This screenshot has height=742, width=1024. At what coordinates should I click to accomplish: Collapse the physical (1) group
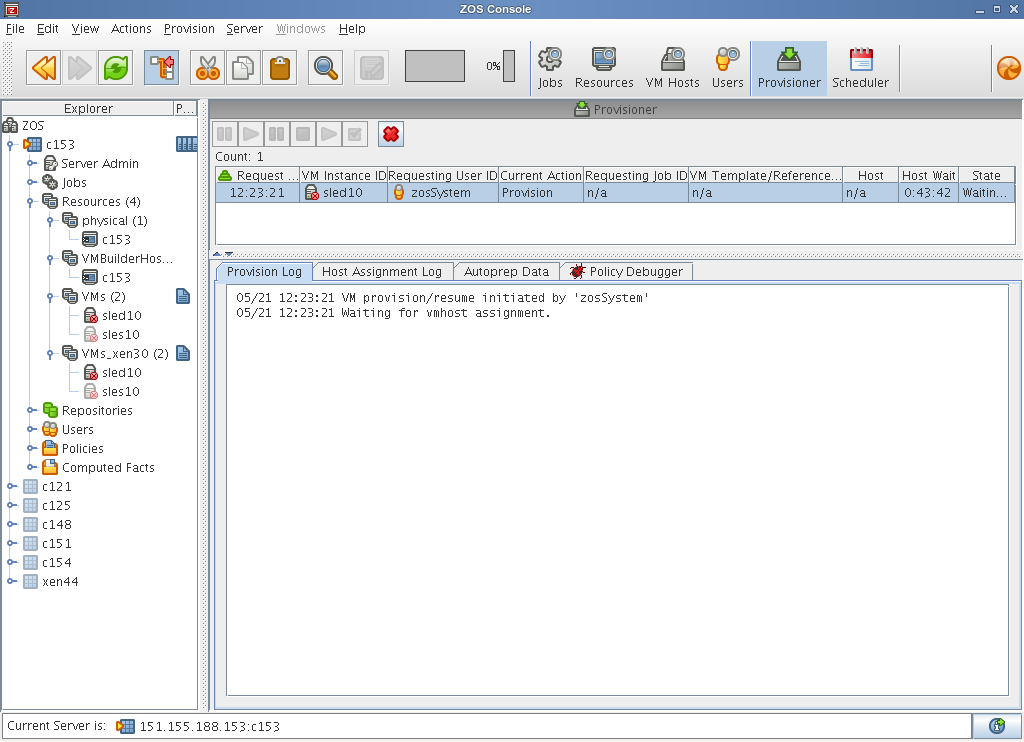pyautogui.click(x=50, y=221)
